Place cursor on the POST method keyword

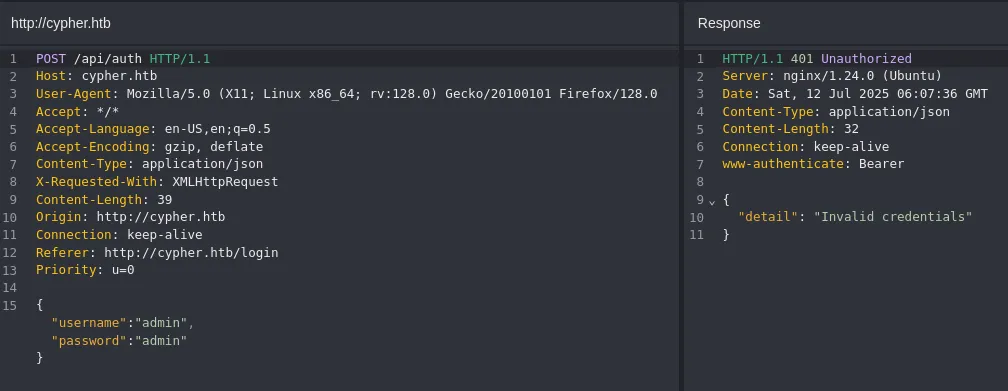51,59
